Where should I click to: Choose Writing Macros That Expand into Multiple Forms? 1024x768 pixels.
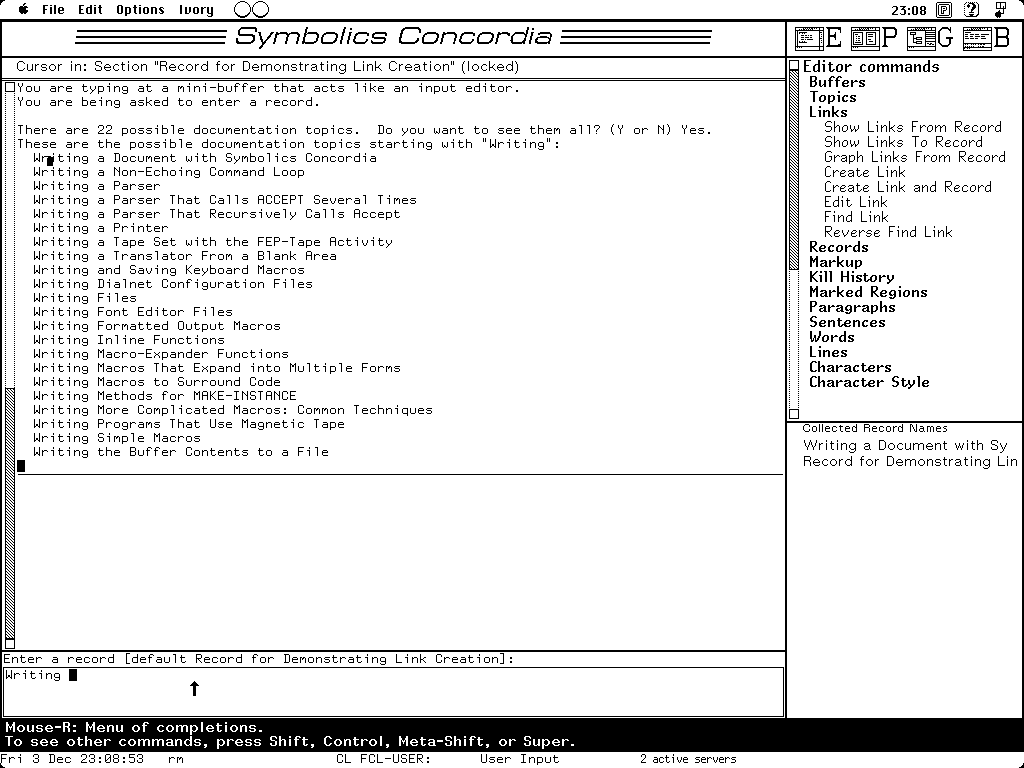pos(217,368)
